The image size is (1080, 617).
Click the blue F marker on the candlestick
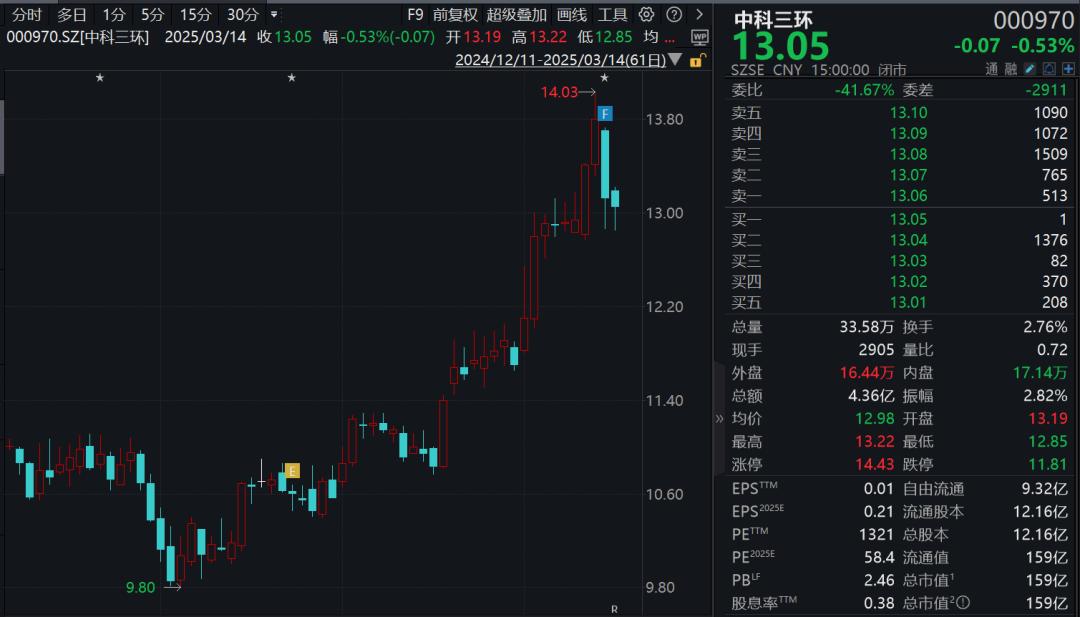click(x=605, y=114)
